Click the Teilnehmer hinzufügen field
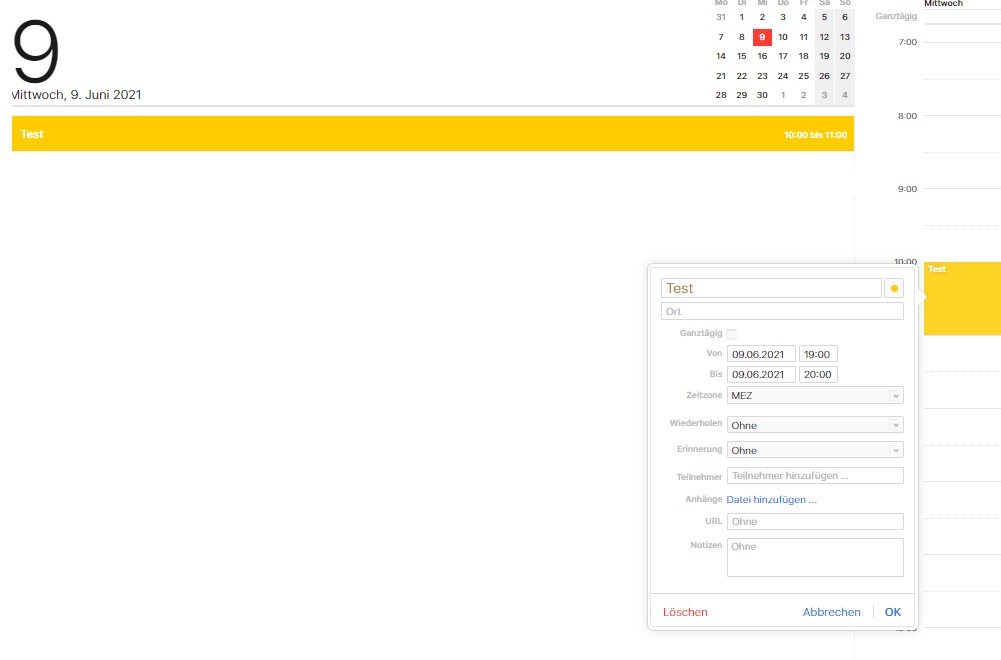The image size is (1001, 660). tap(815, 476)
